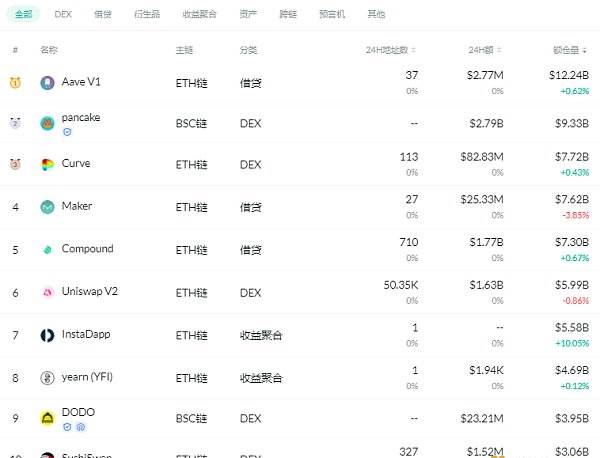The image size is (600, 458).
Task: Switch to the DEX tab
Action: click(63, 14)
